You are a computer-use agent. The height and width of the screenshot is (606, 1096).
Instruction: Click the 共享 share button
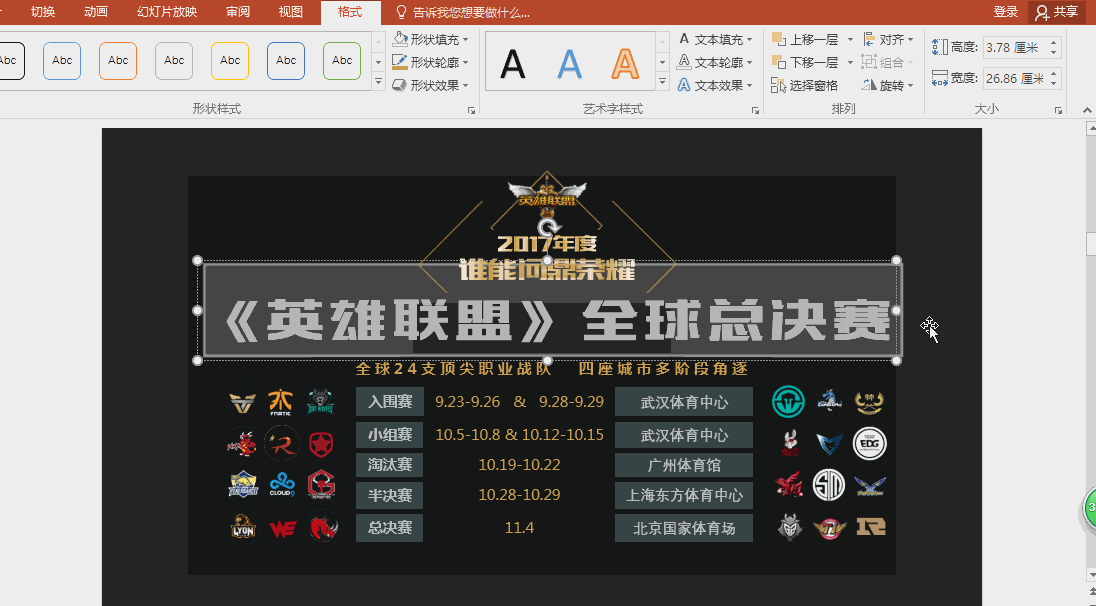pos(1057,12)
